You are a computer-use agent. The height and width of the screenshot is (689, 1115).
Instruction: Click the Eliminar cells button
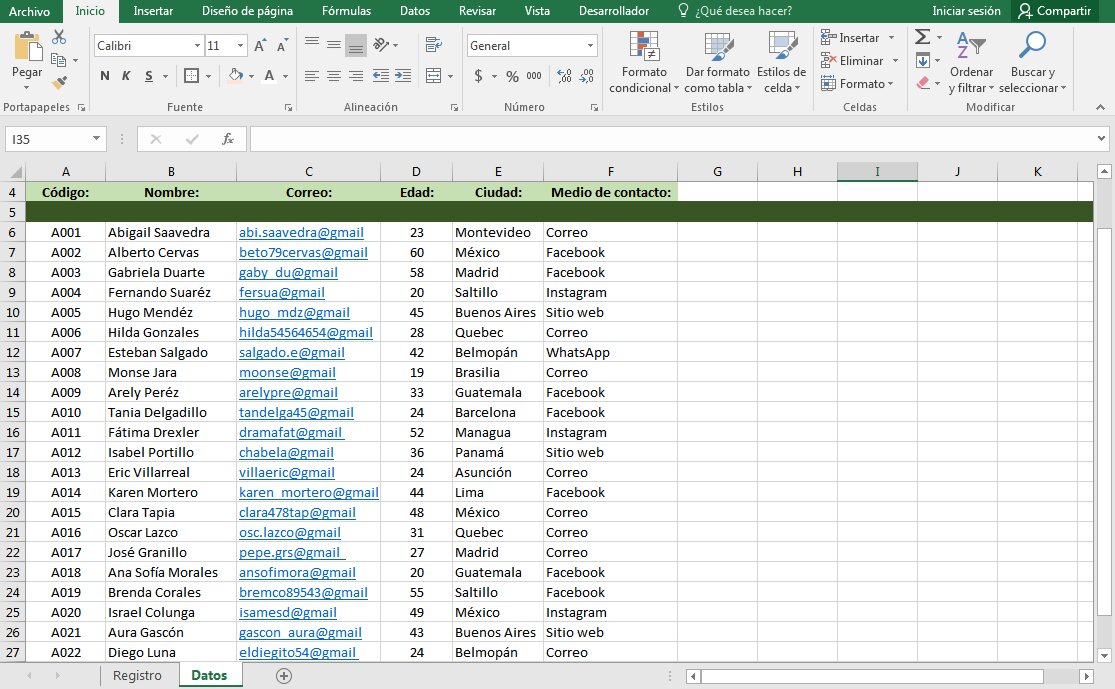860,61
